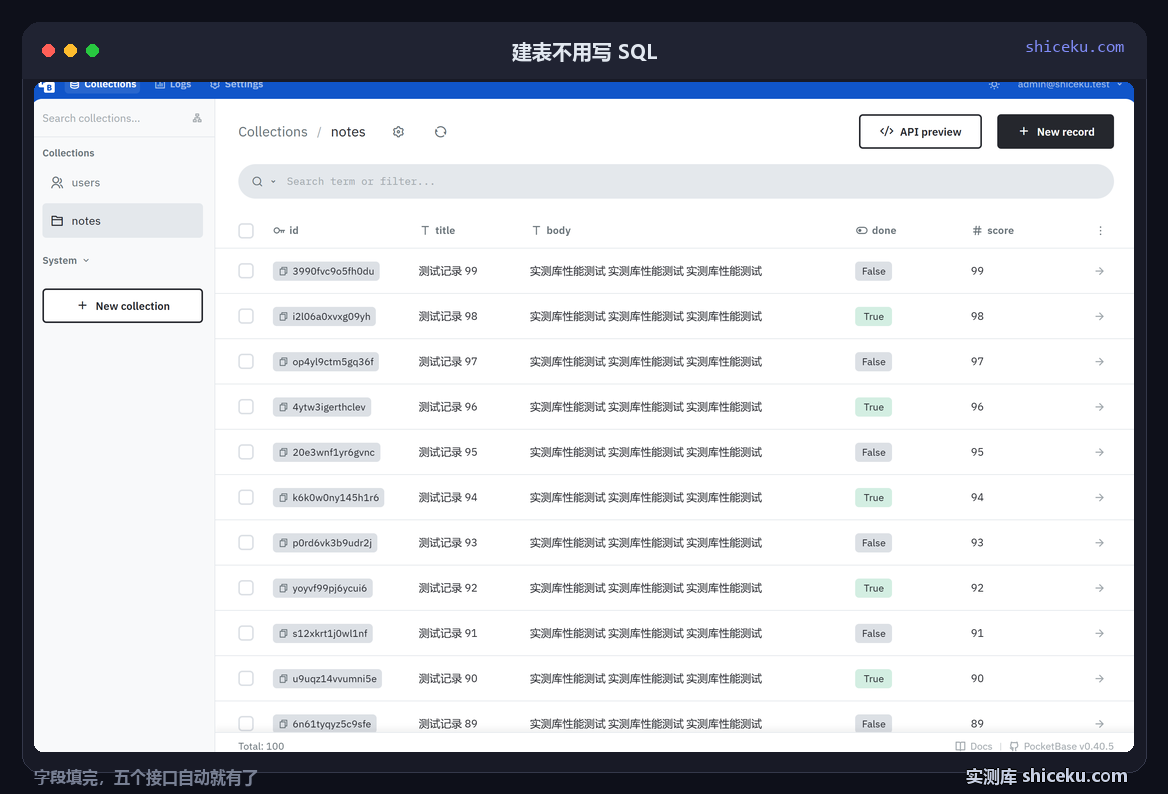Image resolution: width=1168 pixels, height=794 pixels.
Task: Select all records with header checkbox
Action: click(246, 231)
